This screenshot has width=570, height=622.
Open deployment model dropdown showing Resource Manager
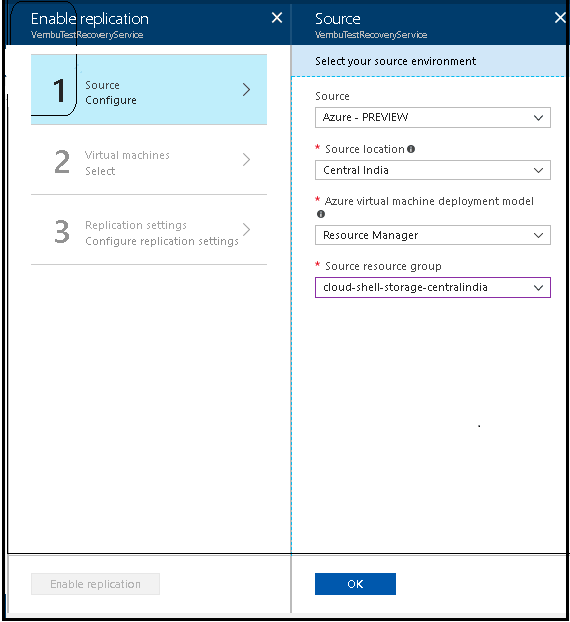pyautogui.click(x=433, y=235)
